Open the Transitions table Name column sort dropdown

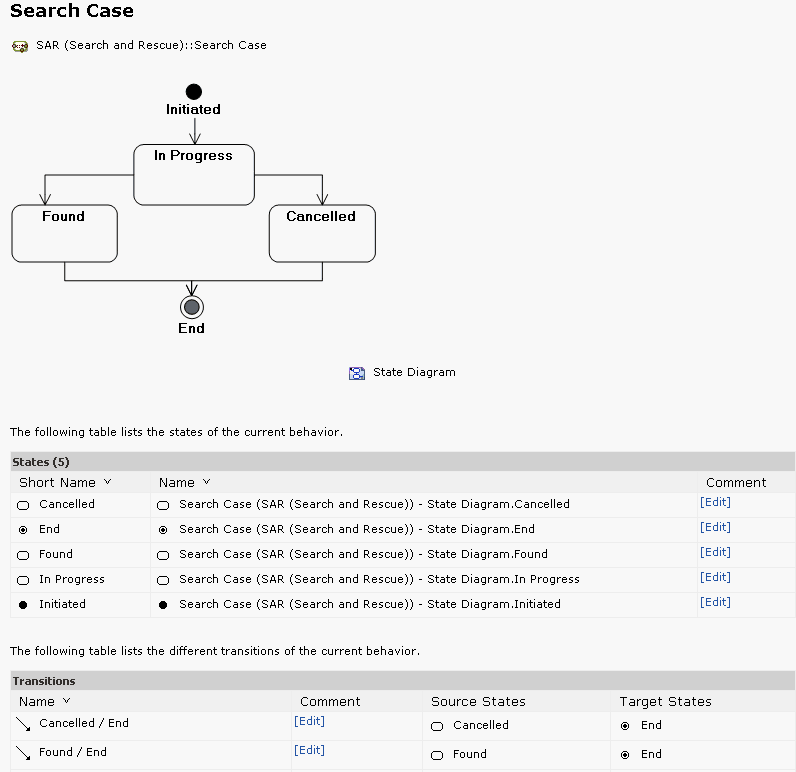(x=67, y=701)
